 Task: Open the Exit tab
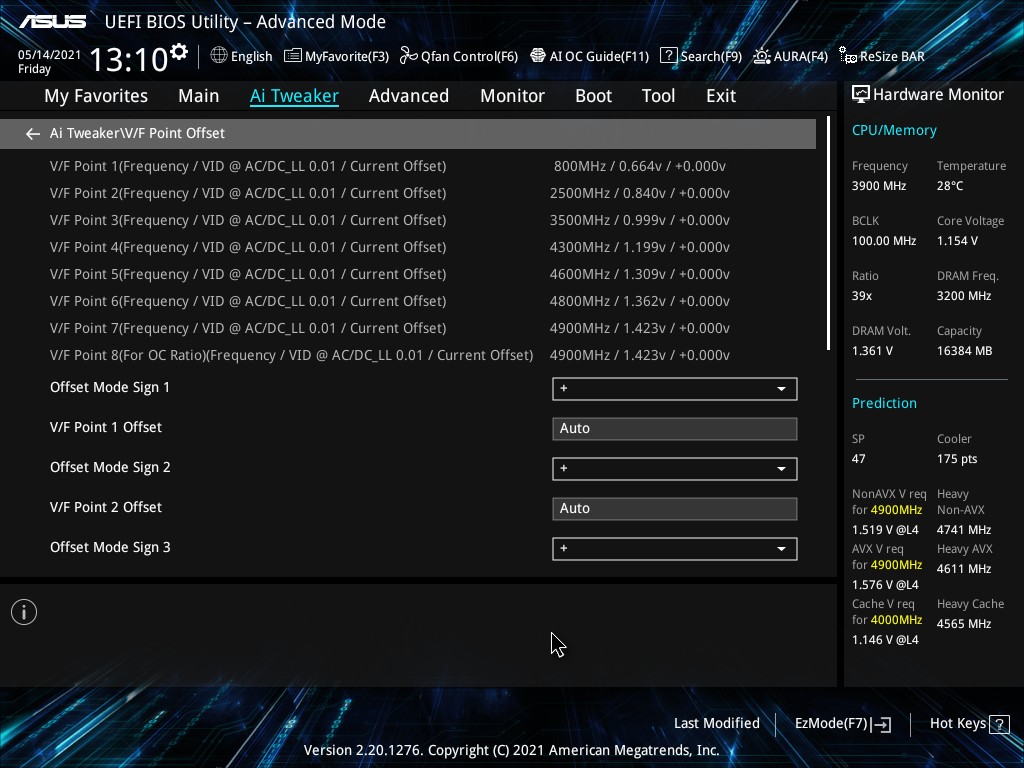721,96
